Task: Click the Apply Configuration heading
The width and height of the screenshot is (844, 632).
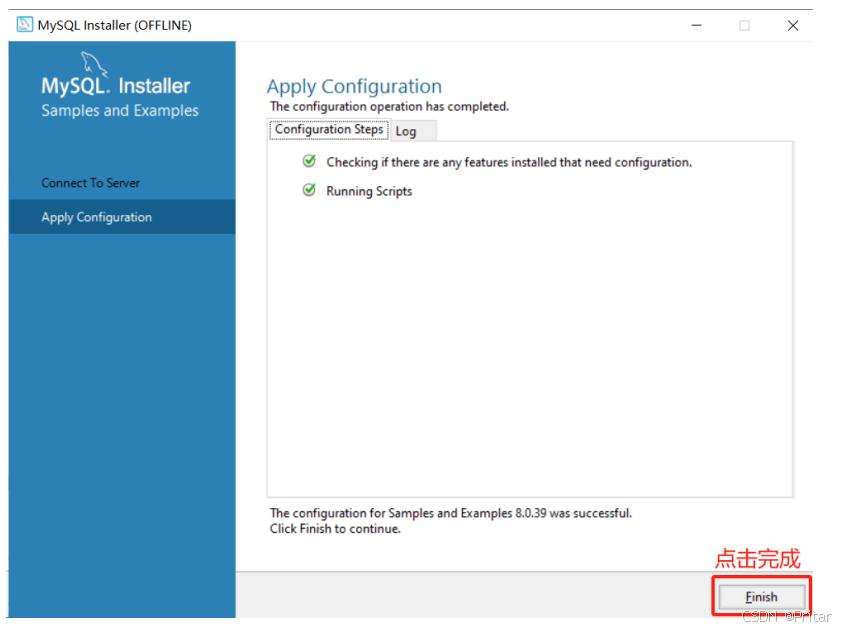Action: pos(354,86)
